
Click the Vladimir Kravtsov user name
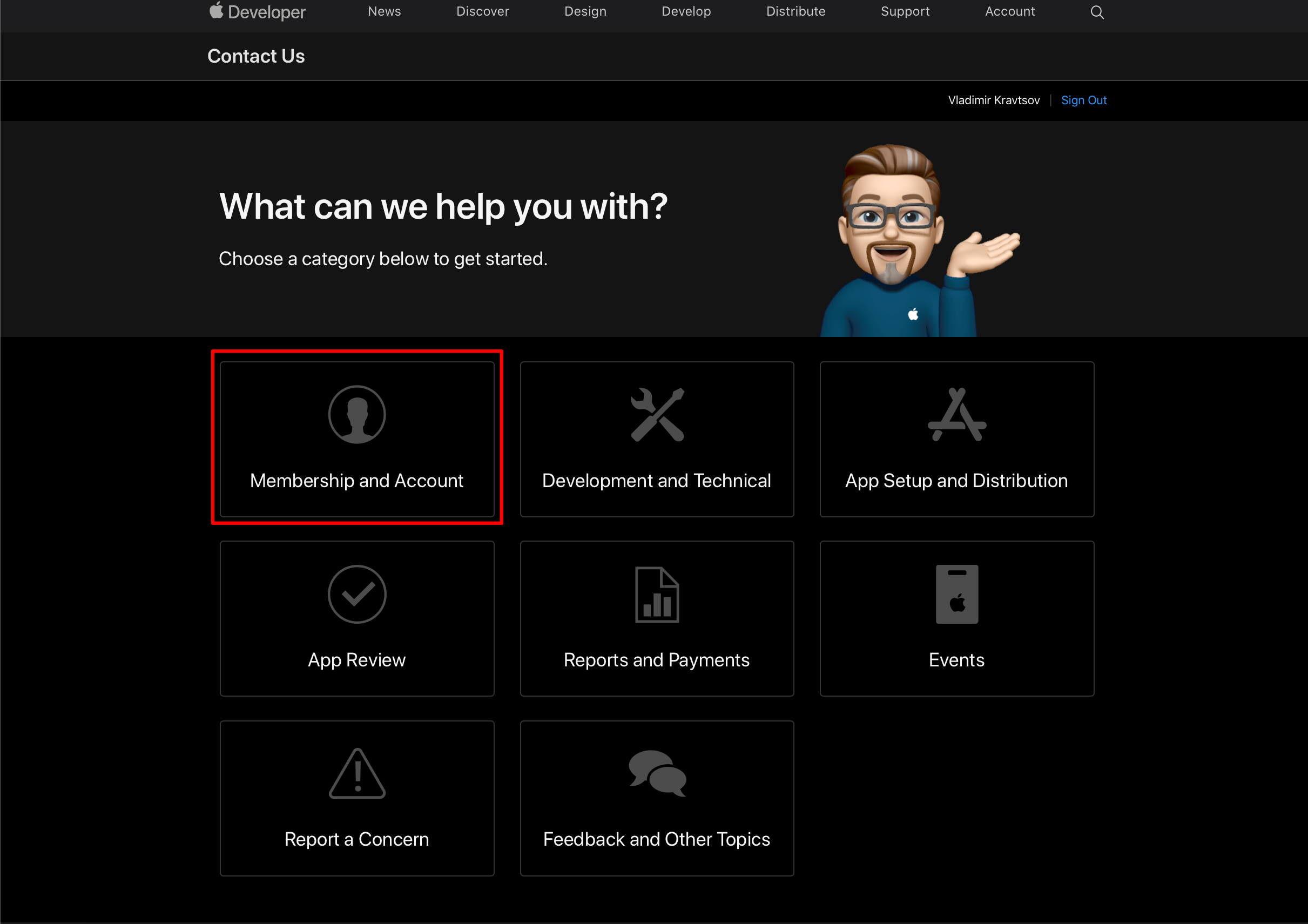click(x=994, y=100)
